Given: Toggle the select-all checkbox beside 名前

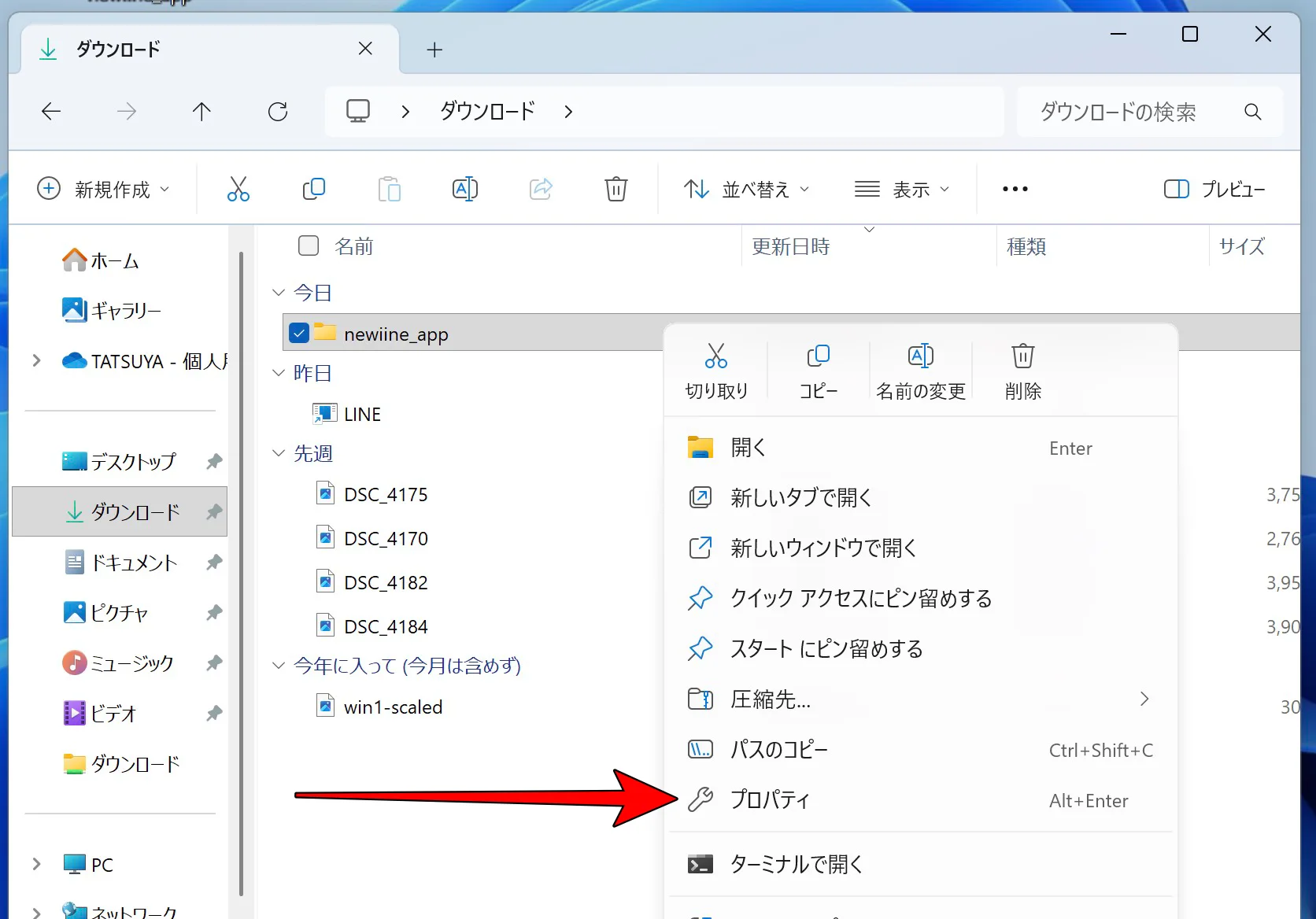Looking at the screenshot, I should pos(309,245).
